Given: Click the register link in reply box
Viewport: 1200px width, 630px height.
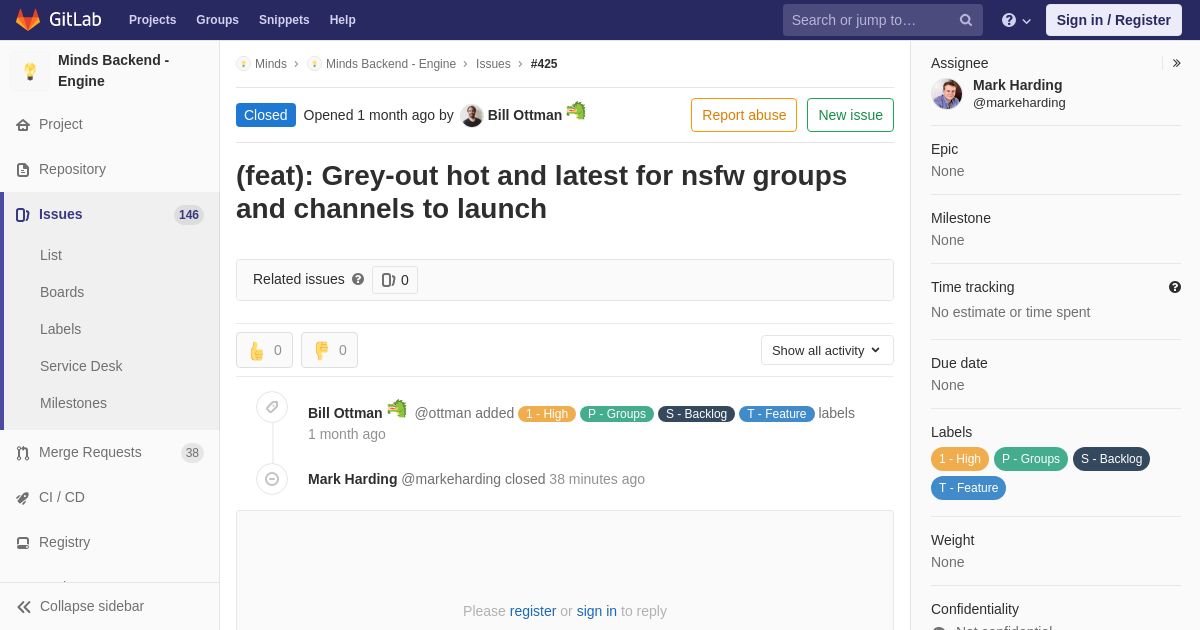Looking at the screenshot, I should pos(533,611).
